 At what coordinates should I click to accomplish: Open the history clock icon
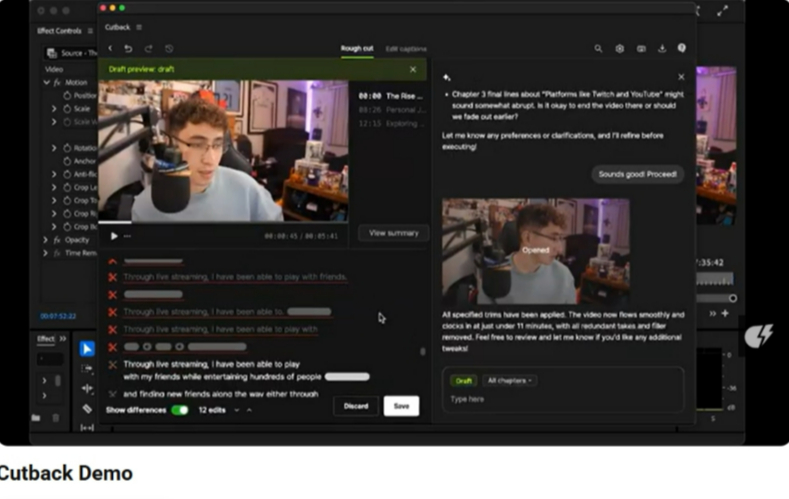click(169, 48)
